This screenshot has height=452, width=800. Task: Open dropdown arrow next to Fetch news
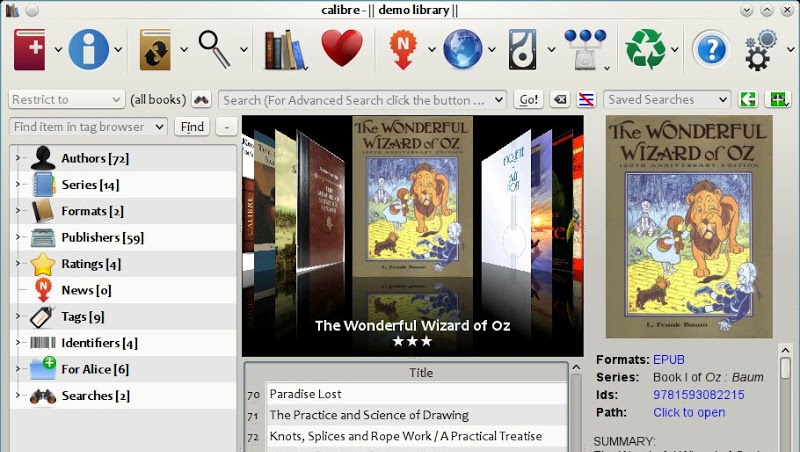[432, 49]
